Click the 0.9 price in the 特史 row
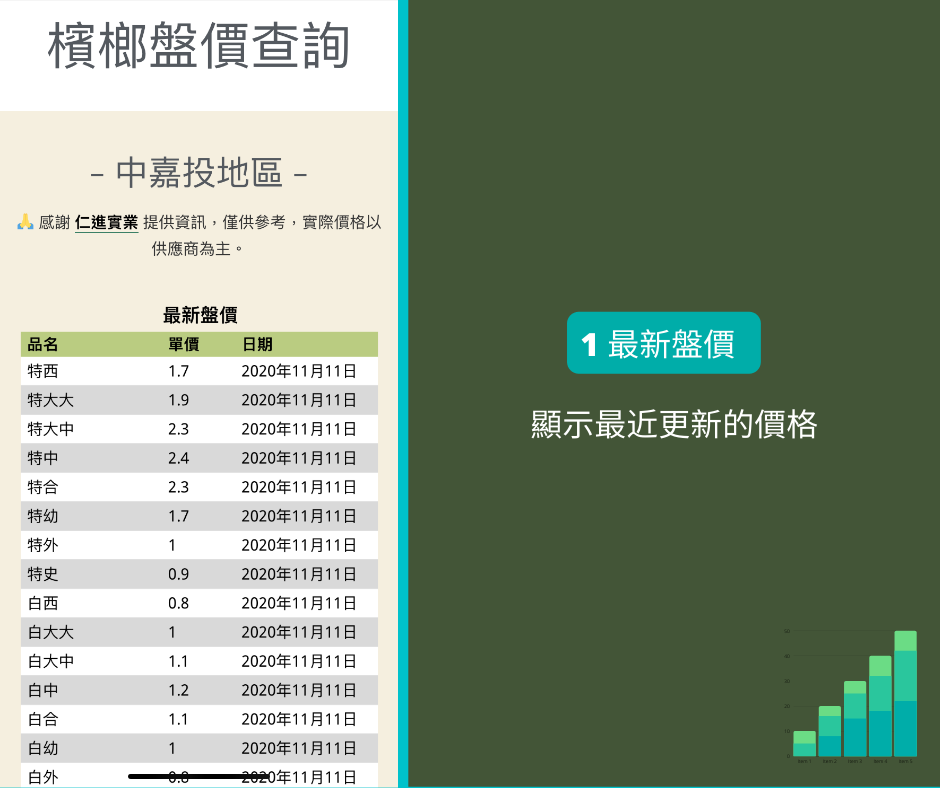 click(x=178, y=574)
